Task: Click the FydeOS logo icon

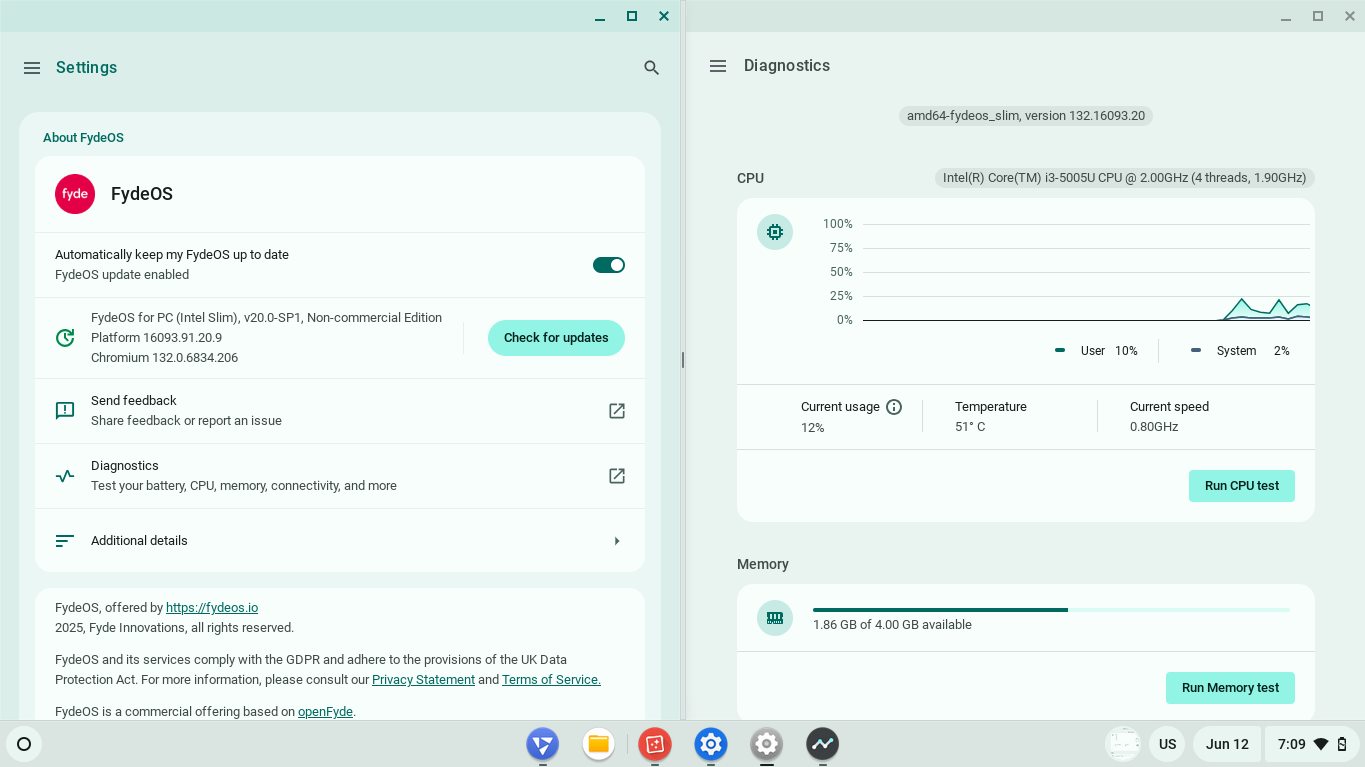Action: [75, 194]
